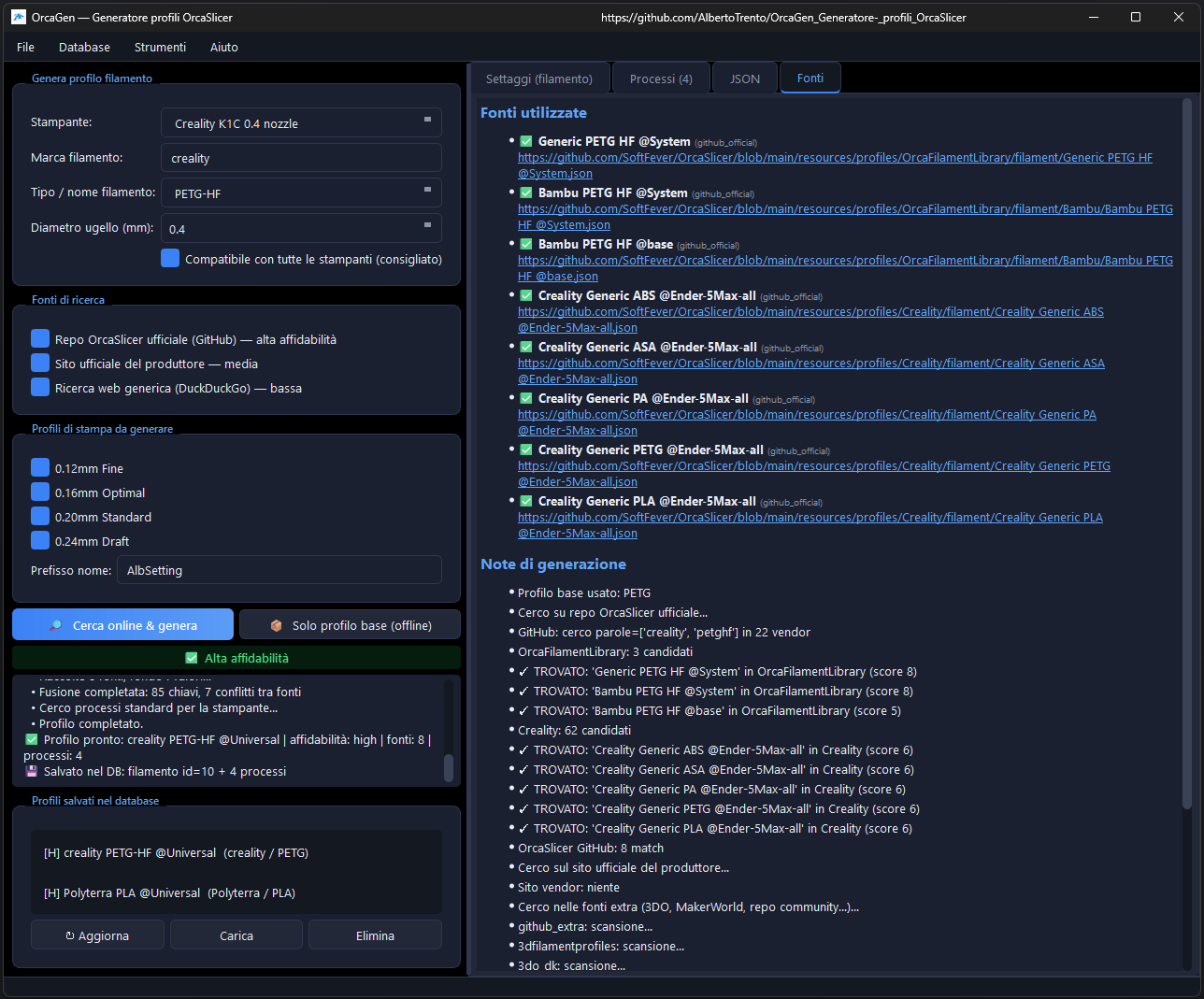
Task: Click the Carica button
Action: (x=236, y=935)
